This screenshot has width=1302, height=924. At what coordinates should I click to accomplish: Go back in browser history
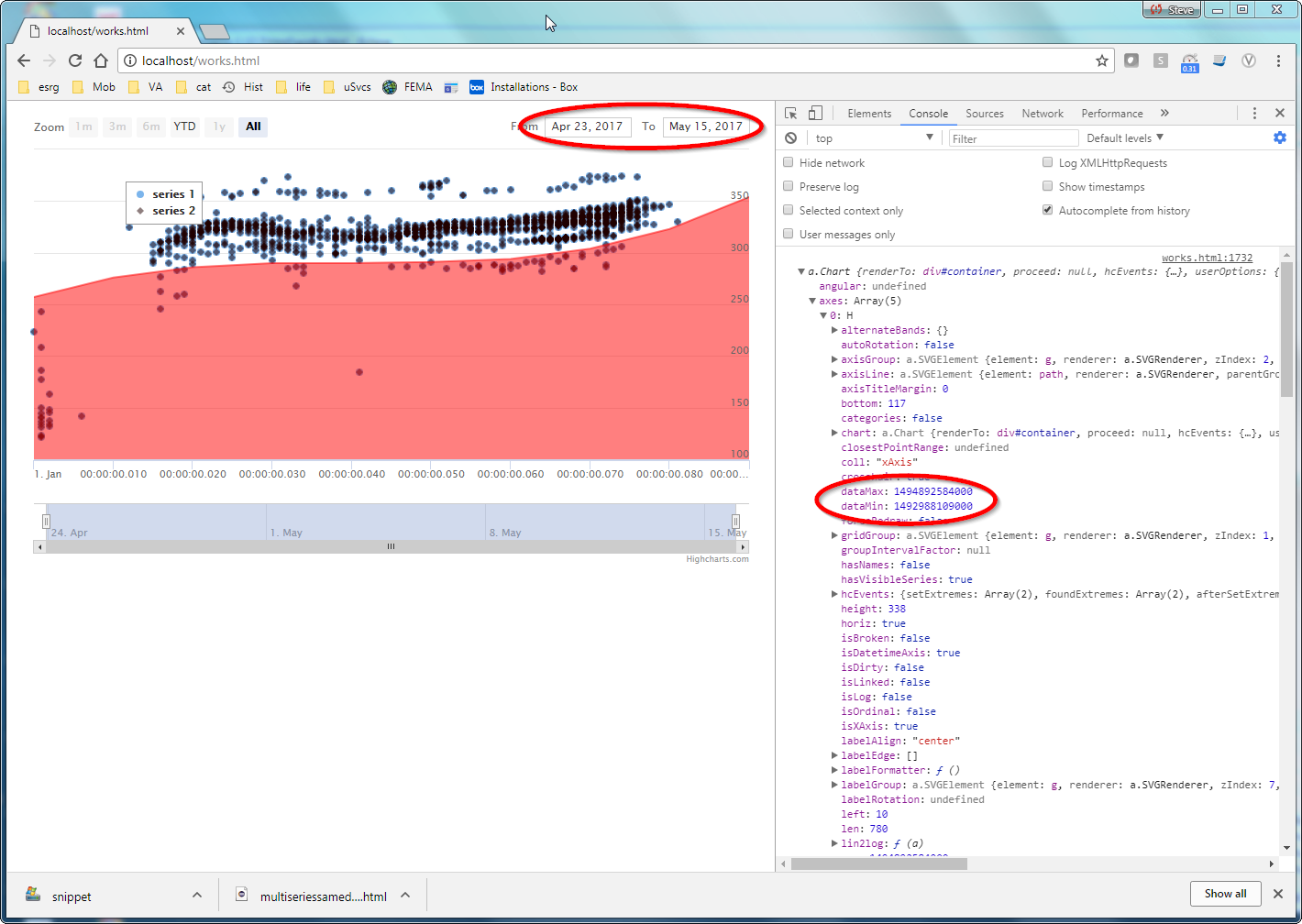[x=24, y=60]
